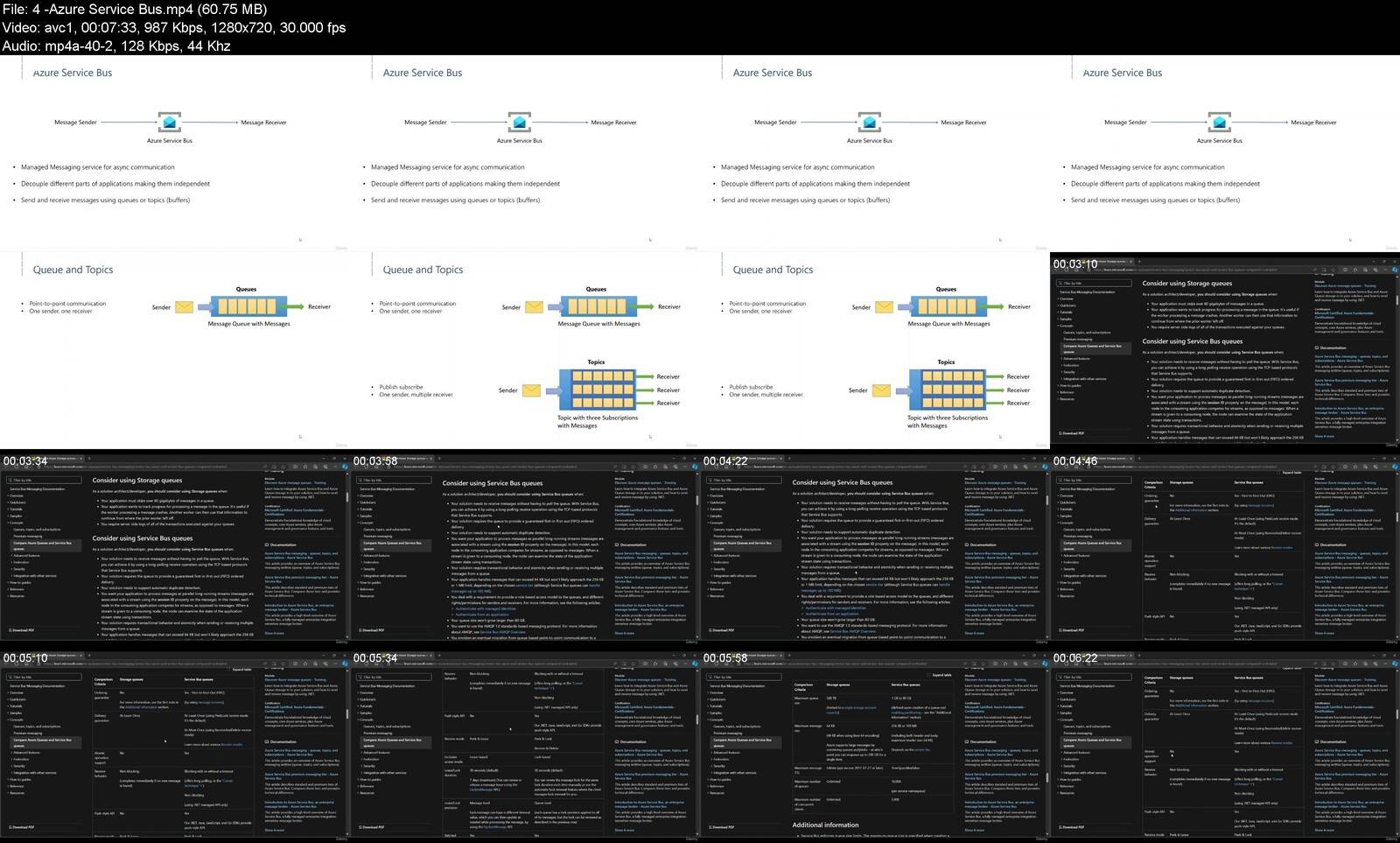
Task: Click the Documentation heading in the 00:06:22 frame
Action: [x=1333, y=741]
